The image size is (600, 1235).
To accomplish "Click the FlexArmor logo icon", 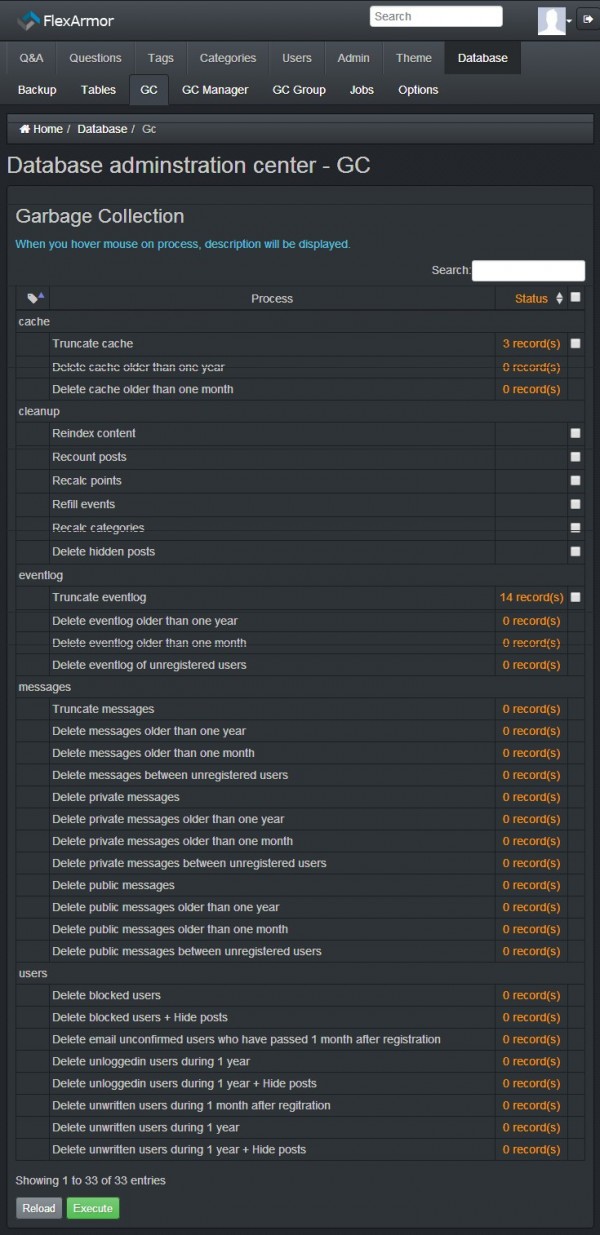I will pyautogui.click(x=28, y=20).
